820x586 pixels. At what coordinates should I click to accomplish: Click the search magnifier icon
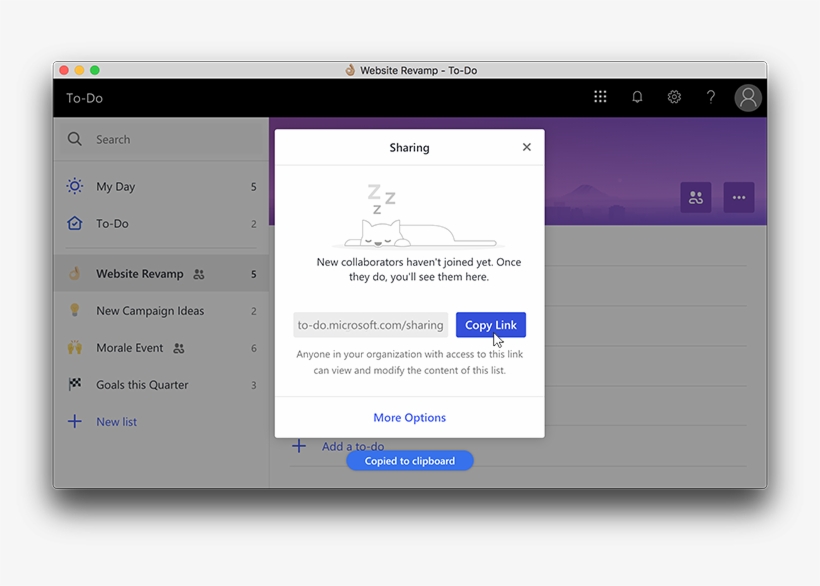[75, 139]
